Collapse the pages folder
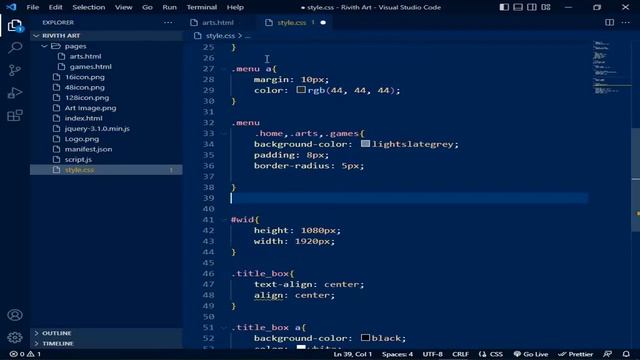Screen dimensions: 640x360 click(x=44, y=46)
